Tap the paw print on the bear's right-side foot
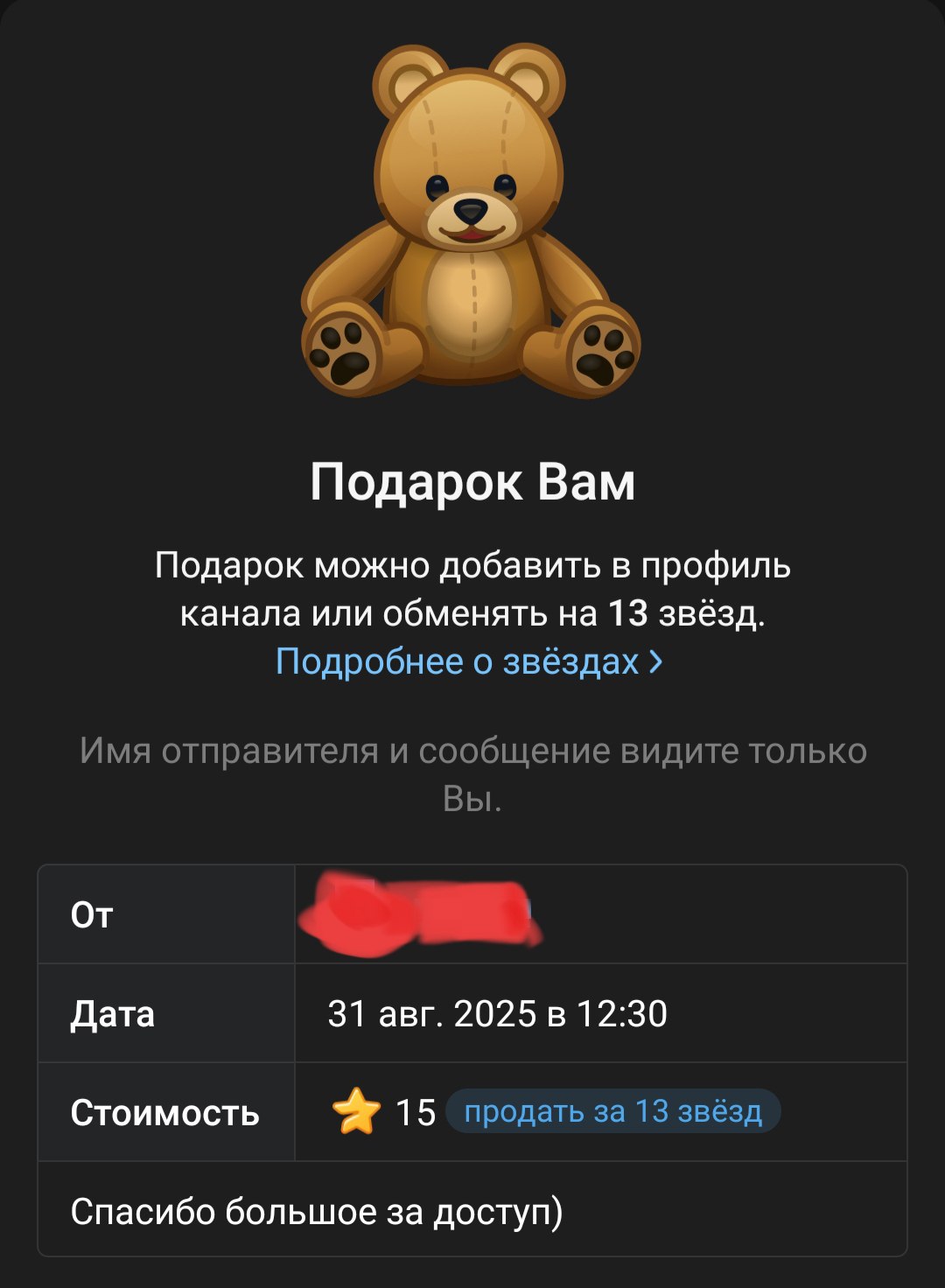Image resolution: width=945 pixels, height=1288 pixels. (x=603, y=350)
